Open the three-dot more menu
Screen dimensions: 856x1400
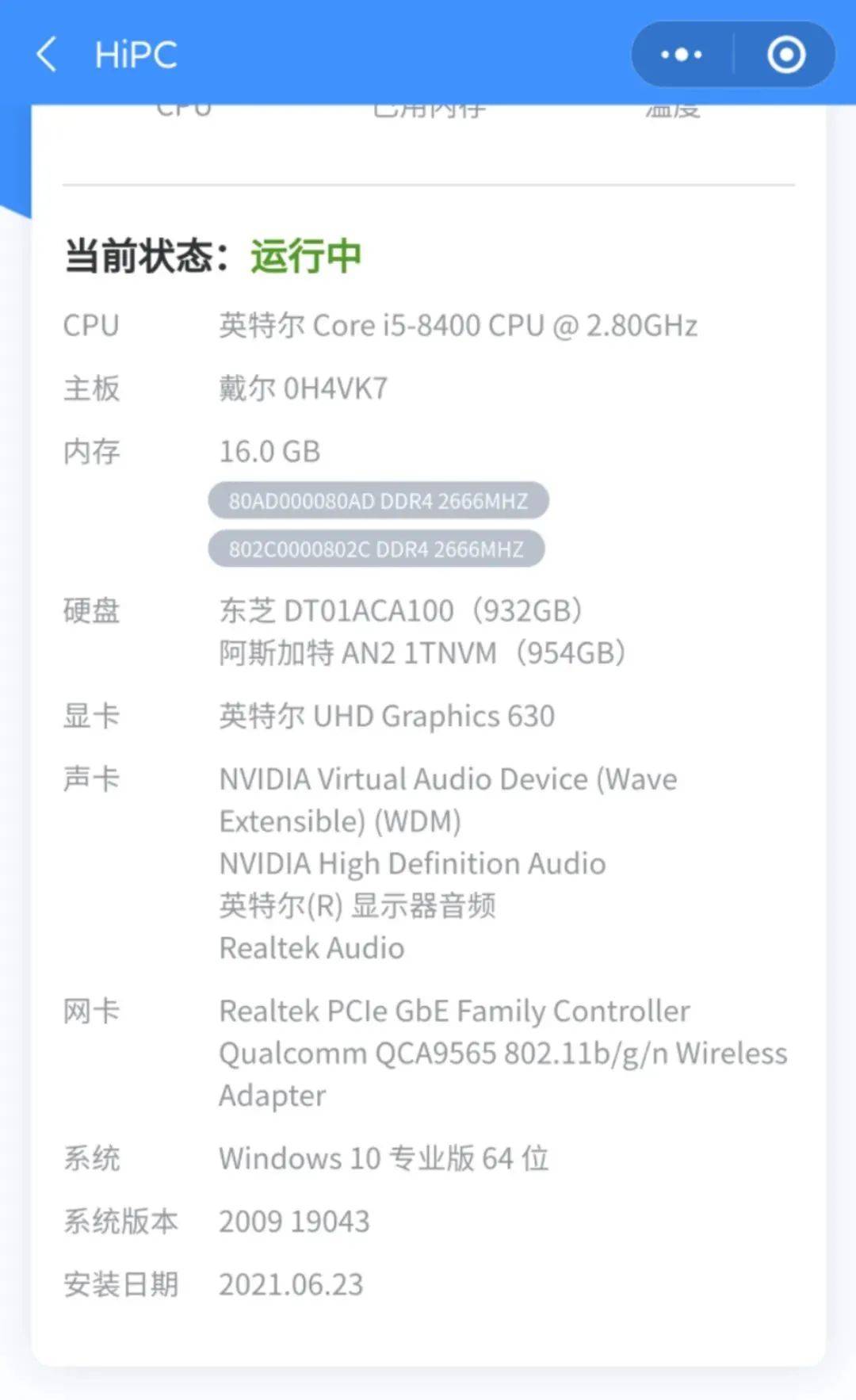682,55
